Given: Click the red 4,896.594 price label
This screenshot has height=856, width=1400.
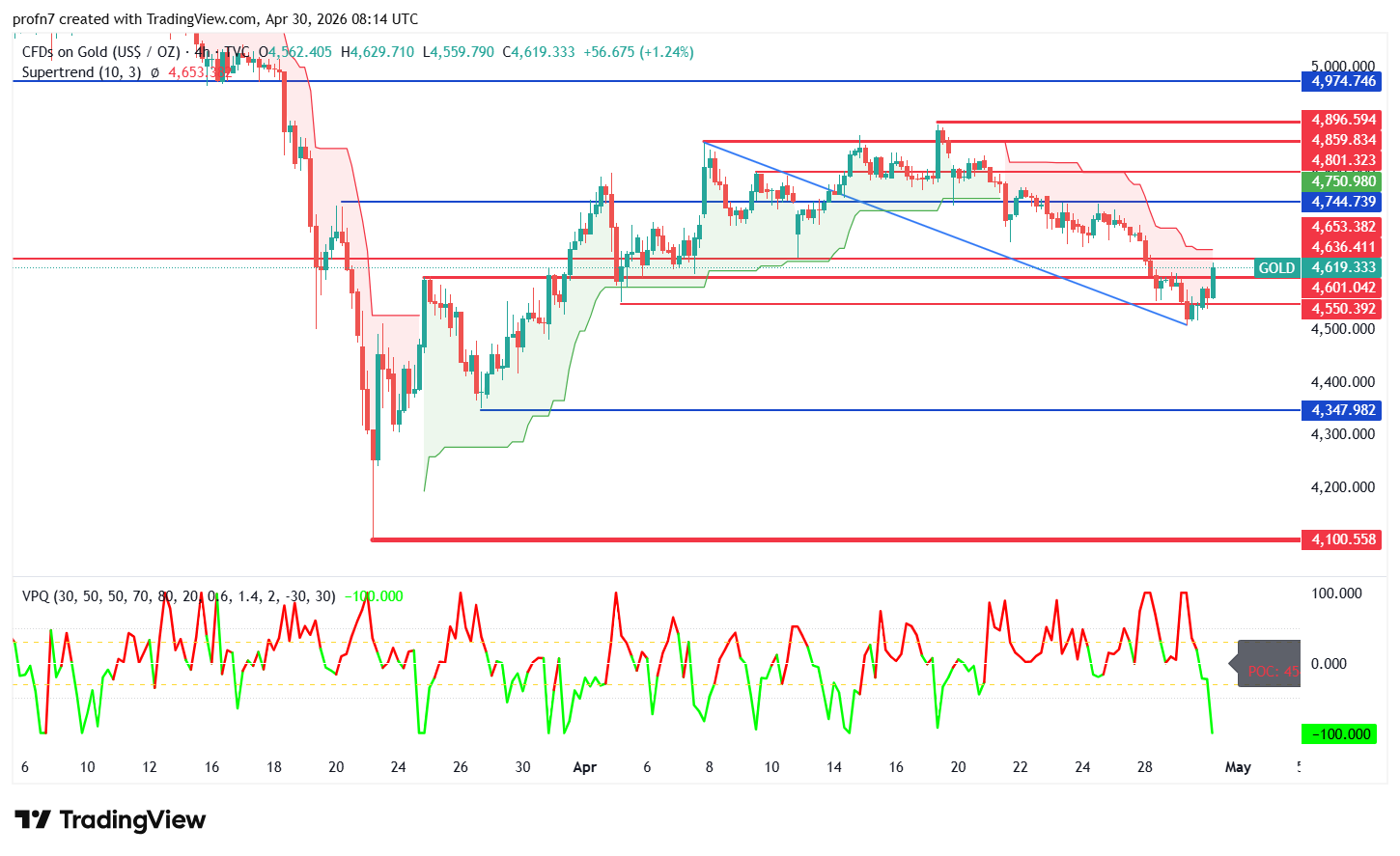Looking at the screenshot, I should [x=1343, y=121].
